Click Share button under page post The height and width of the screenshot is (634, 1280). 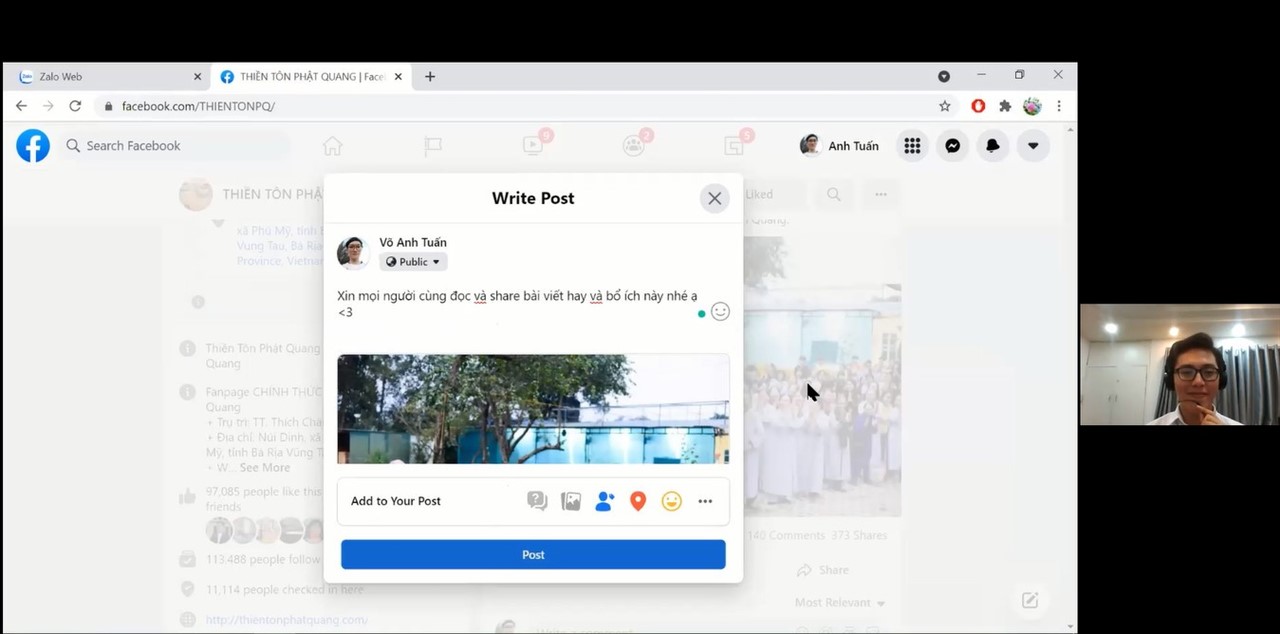[x=822, y=570]
